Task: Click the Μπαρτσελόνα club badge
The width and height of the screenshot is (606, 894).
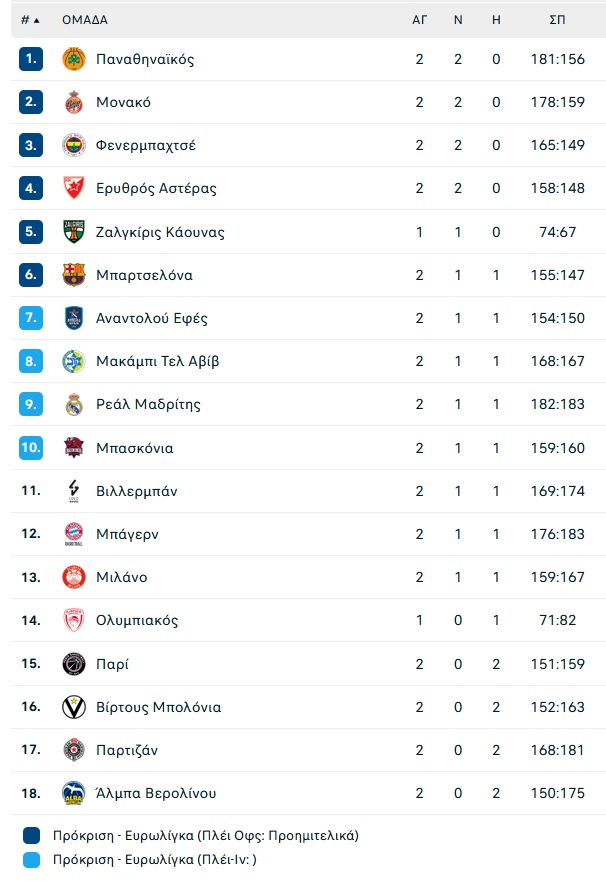Action: click(x=74, y=275)
